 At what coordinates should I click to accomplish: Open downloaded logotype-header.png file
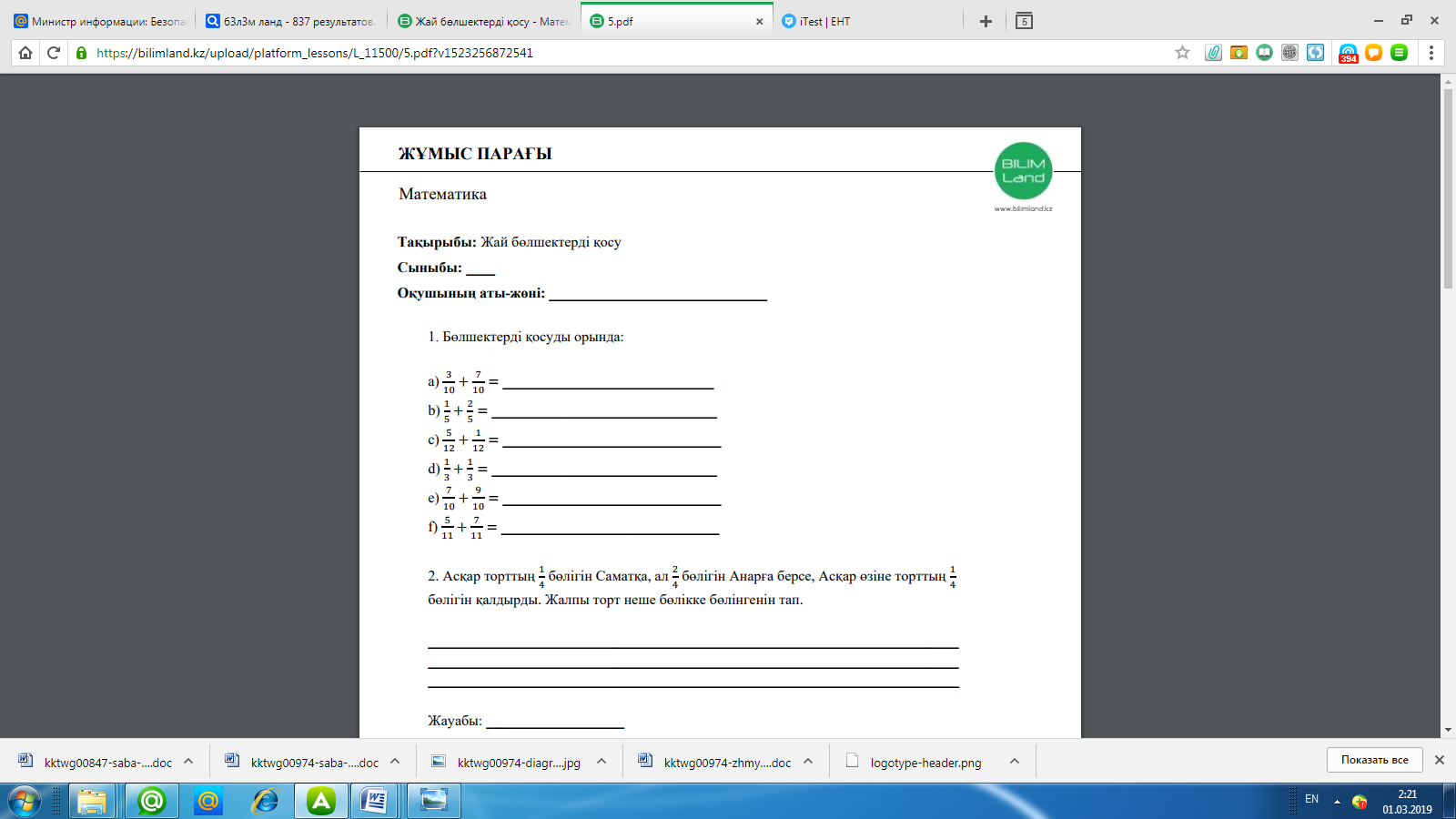pyautogui.click(x=915, y=763)
